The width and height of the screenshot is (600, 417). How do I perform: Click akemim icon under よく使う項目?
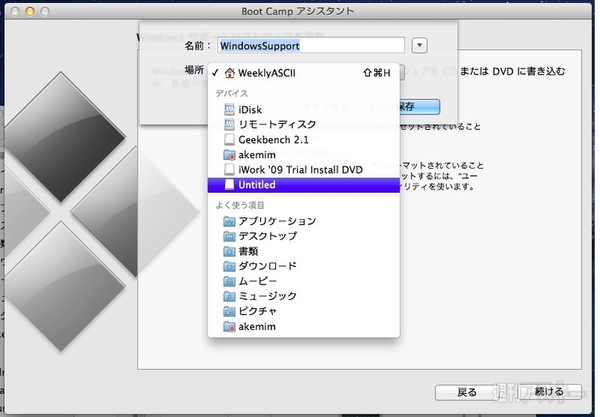pyautogui.click(x=229, y=327)
